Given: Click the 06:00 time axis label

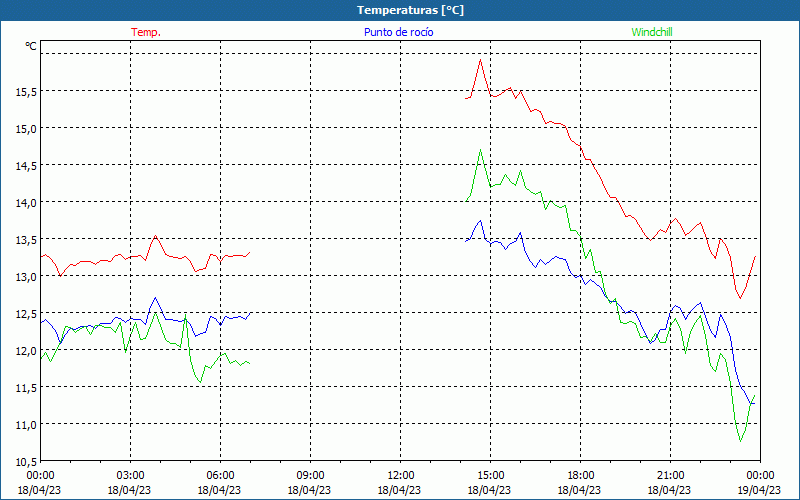Looking at the screenshot, I should click(x=220, y=476).
